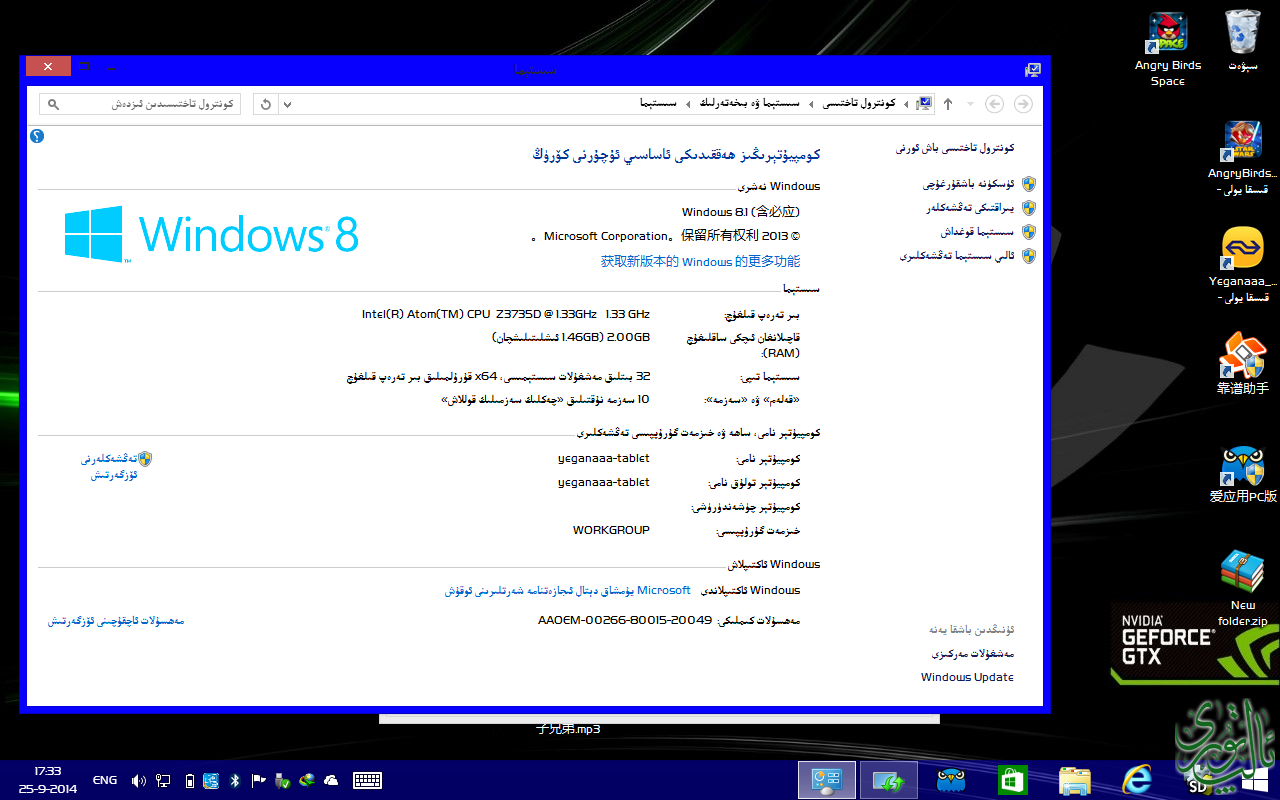Viewport: 1280px width, 800px height.
Task: Open the Recycle Bin desktop icon
Action: (1243, 42)
